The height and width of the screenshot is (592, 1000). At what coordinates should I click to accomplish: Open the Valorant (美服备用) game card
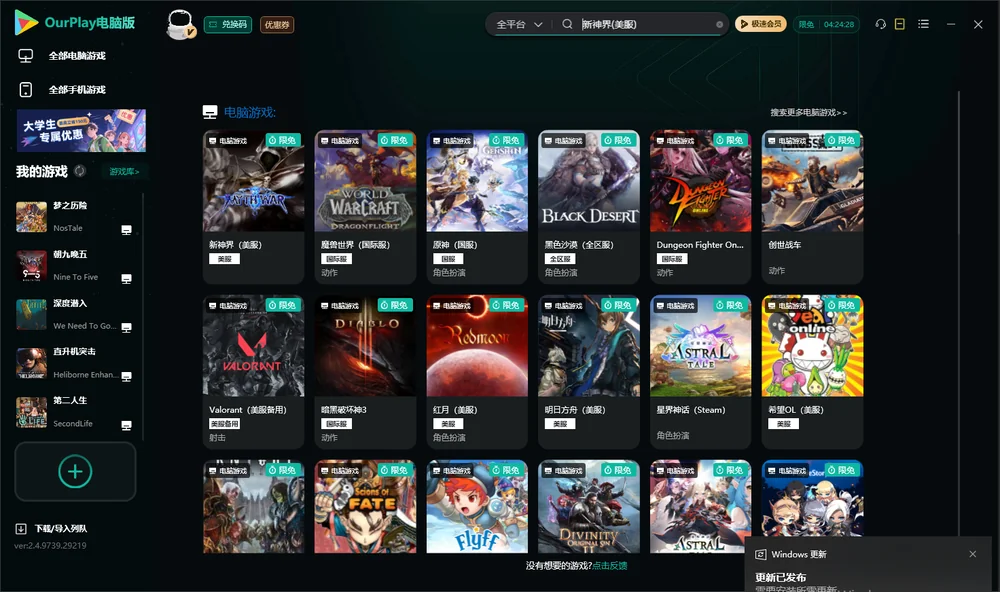[x=254, y=372]
